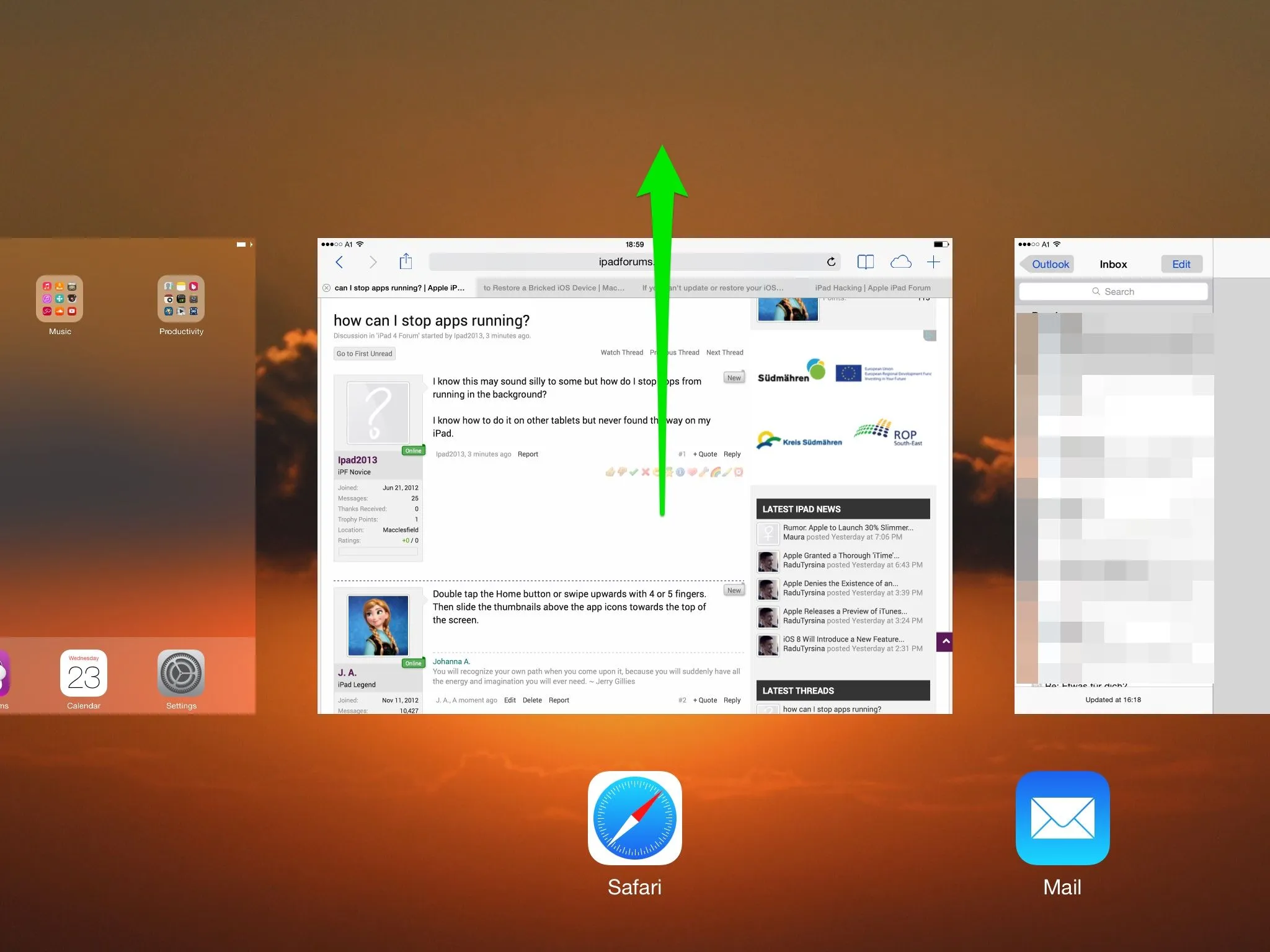
Task: Open the Music folder
Action: click(x=60, y=299)
